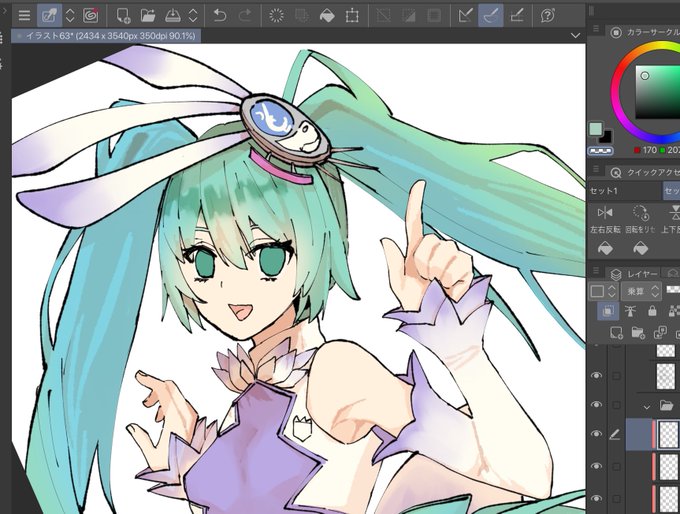Select the layer thumbnail directly above the folder
This screenshot has height=514, width=680.
666,376
